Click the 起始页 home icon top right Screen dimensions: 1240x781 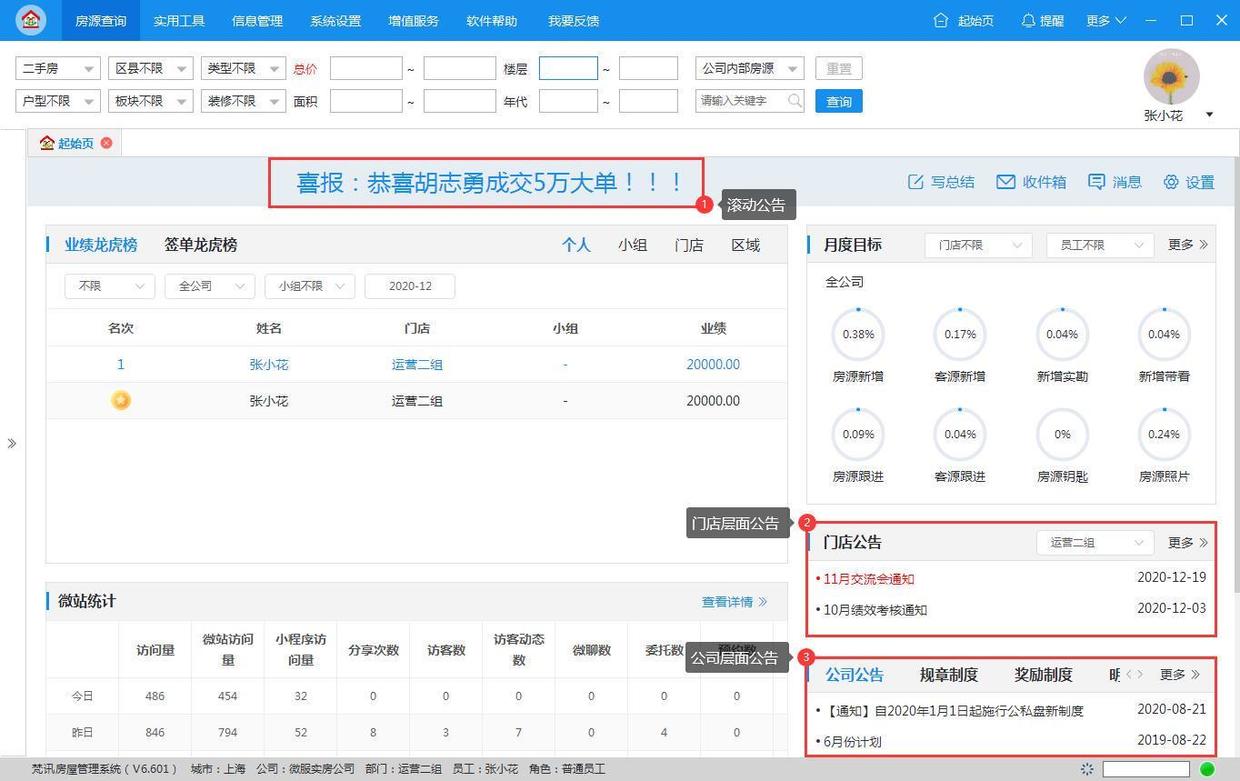pyautogui.click(x=941, y=20)
